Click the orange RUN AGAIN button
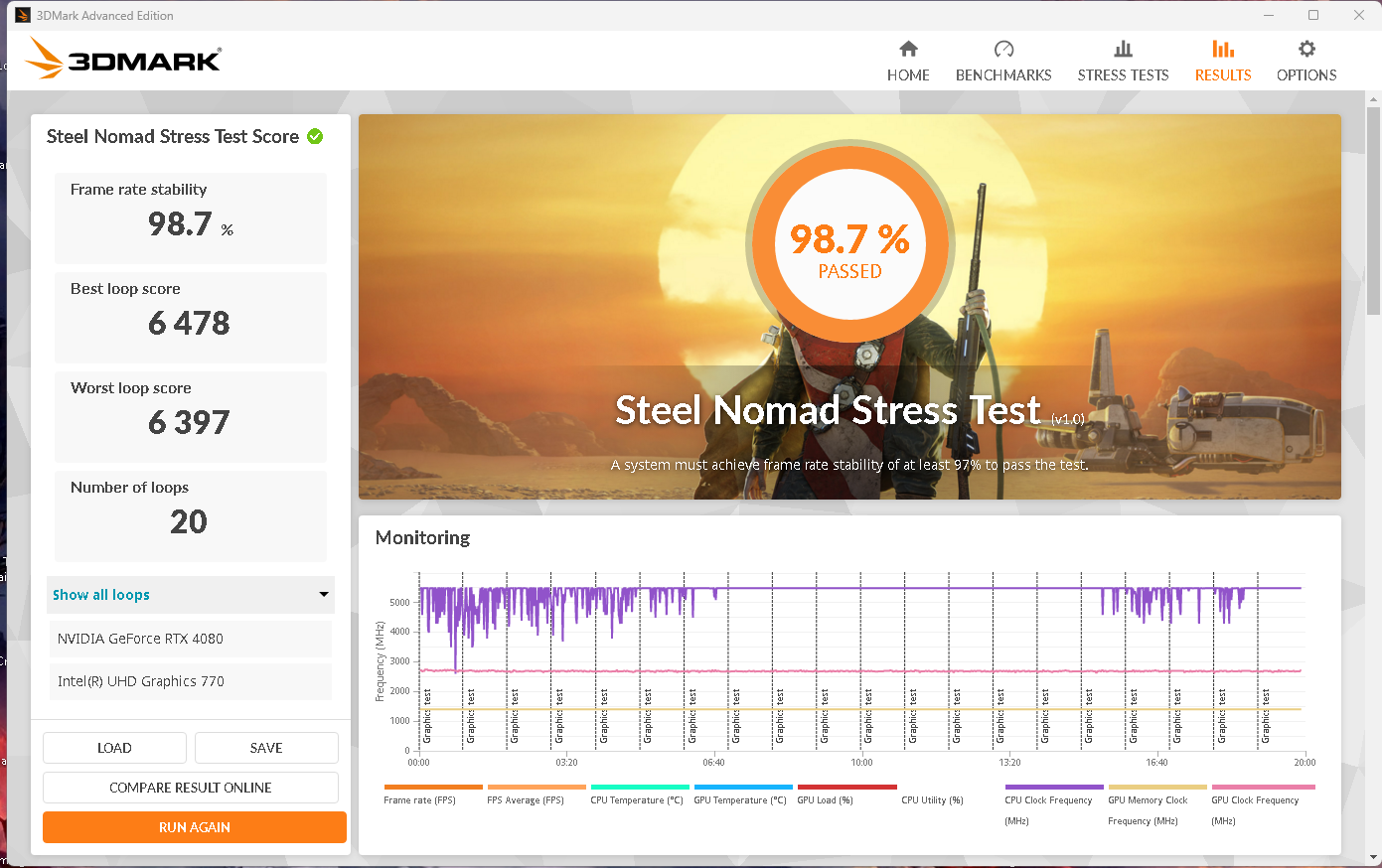1382x868 pixels. click(x=195, y=827)
